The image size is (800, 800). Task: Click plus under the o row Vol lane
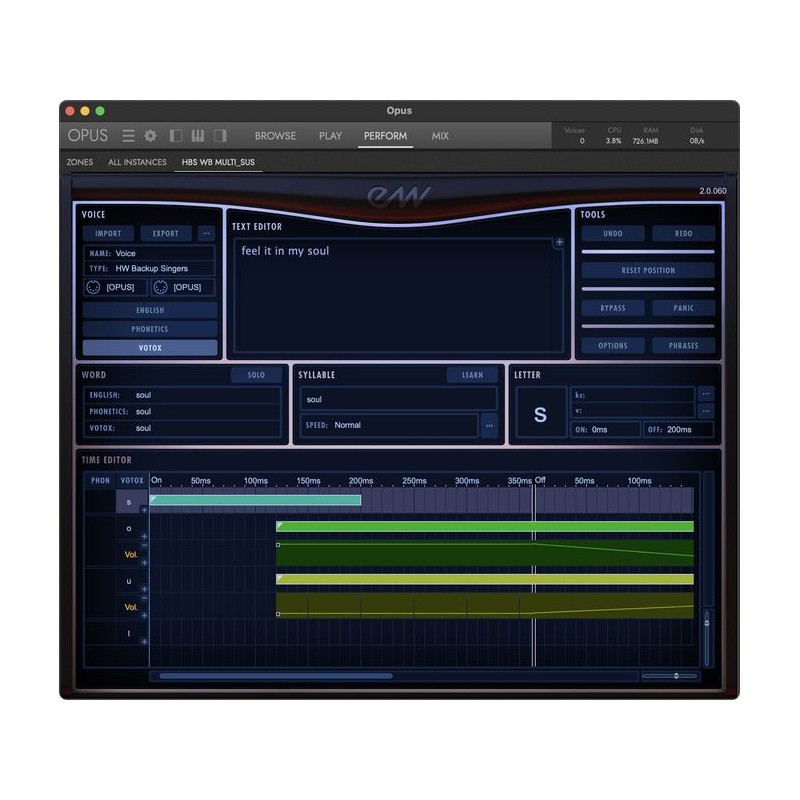tap(144, 562)
